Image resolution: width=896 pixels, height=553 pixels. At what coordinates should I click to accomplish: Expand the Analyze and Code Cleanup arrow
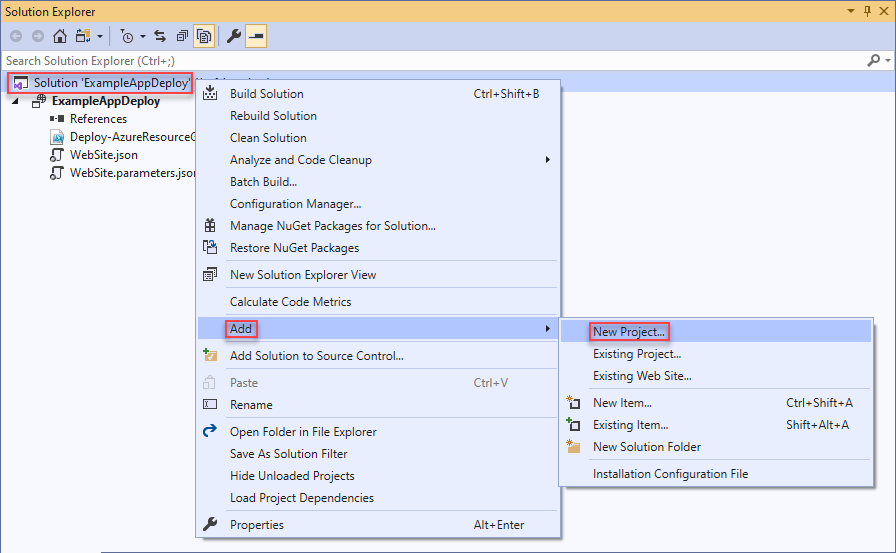[x=547, y=160]
